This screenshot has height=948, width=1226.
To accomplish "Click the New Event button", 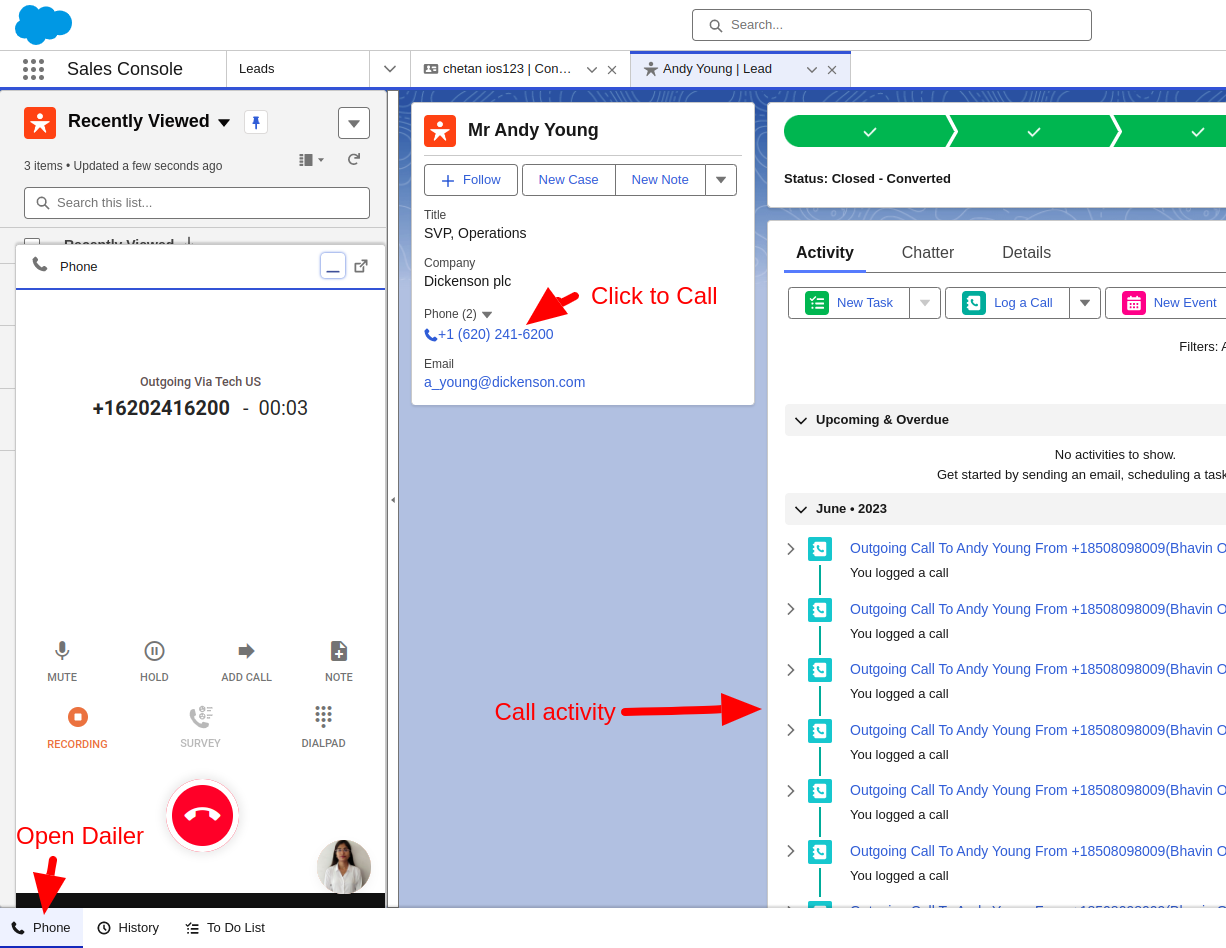I will click(x=1165, y=303).
